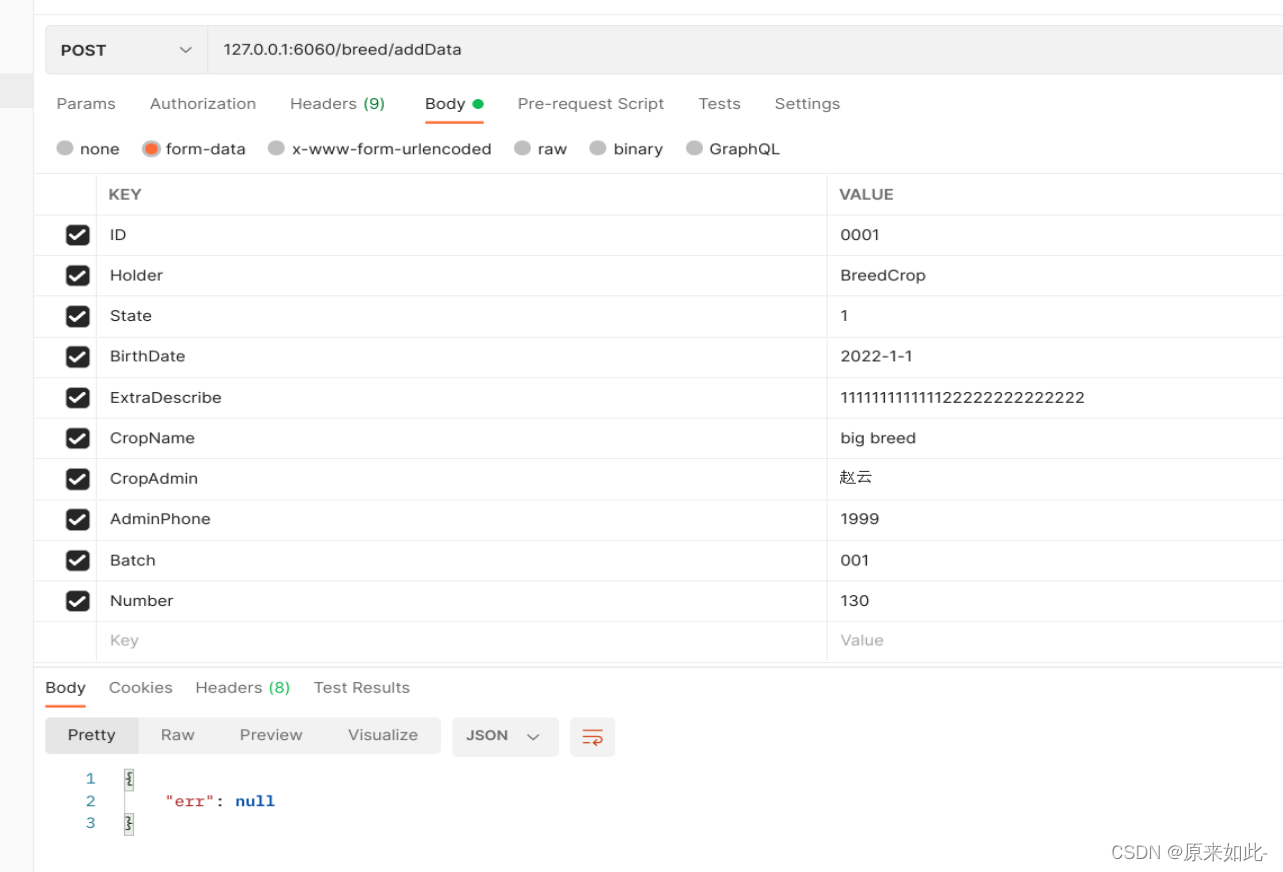The height and width of the screenshot is (872, 1283).
Task: Open the Pre-request Script tab
Action: tap(591, 104)
